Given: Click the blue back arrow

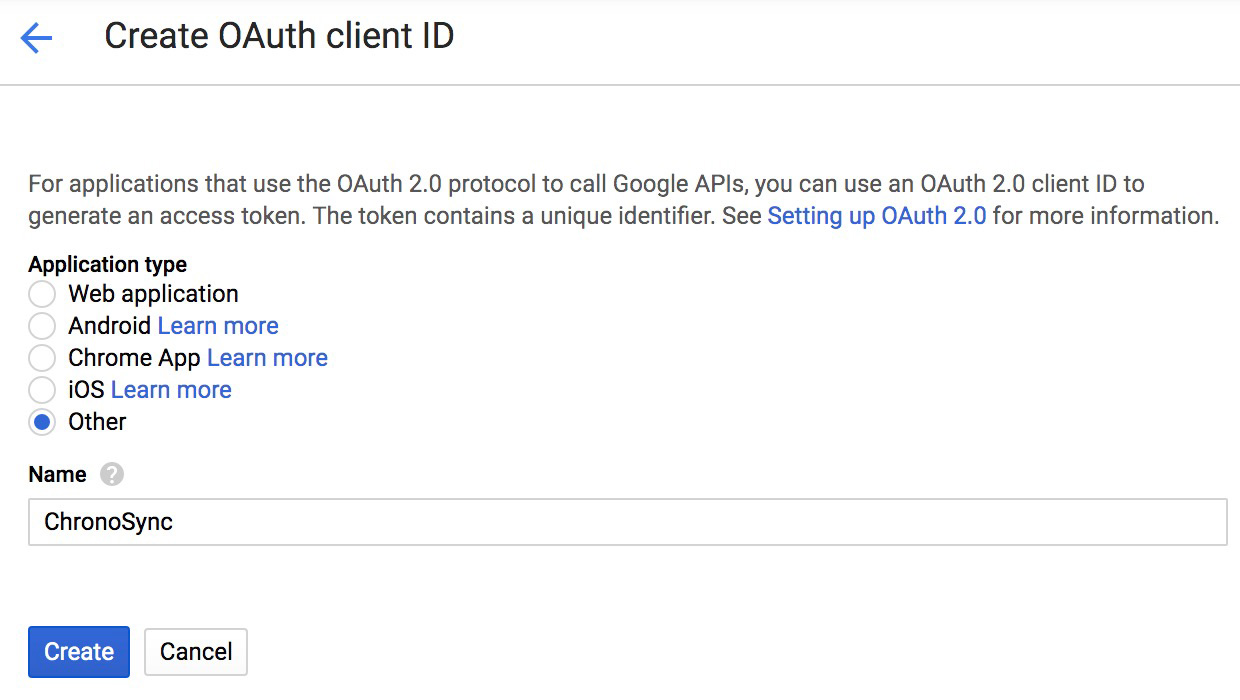Looking at the screenshot, I should coord(35,35).
